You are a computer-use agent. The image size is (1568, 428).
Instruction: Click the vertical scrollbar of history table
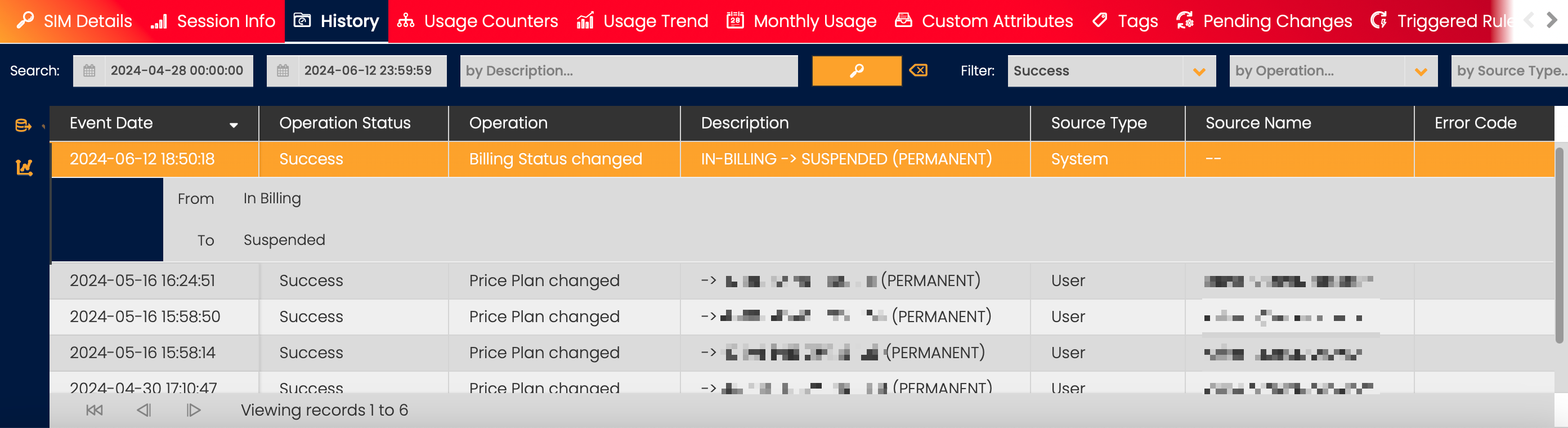click(1560, 243)
